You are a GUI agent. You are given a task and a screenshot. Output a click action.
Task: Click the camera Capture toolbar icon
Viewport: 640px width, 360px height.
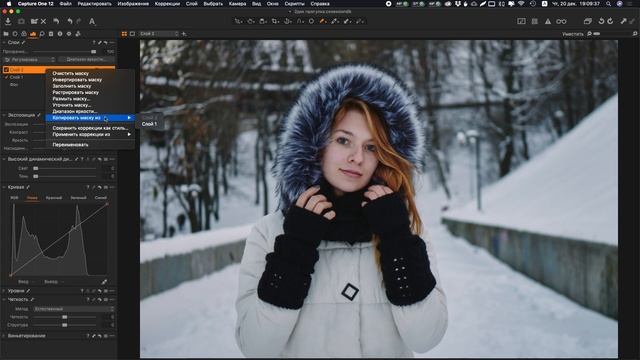tap(21, 21)
